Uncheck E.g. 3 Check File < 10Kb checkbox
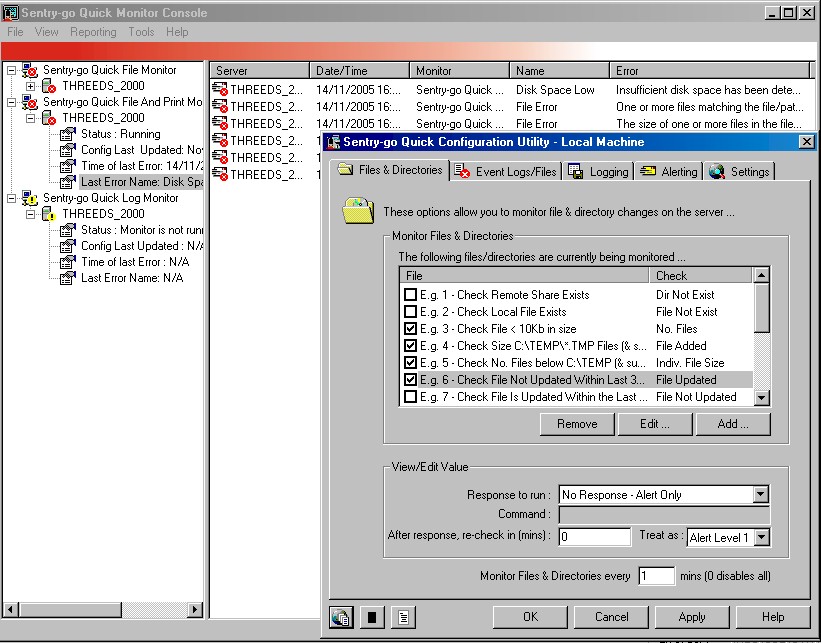The height and width of the screenshot is (643, 821). [410, 329]
